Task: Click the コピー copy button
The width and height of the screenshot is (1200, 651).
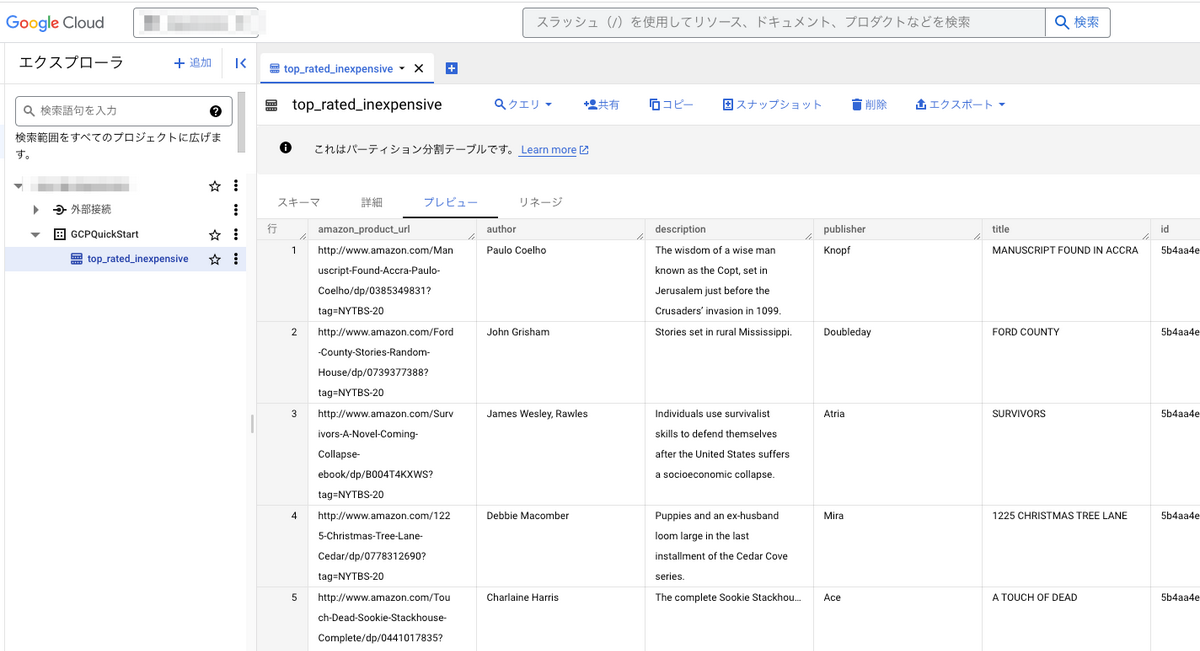Action: 671,104
